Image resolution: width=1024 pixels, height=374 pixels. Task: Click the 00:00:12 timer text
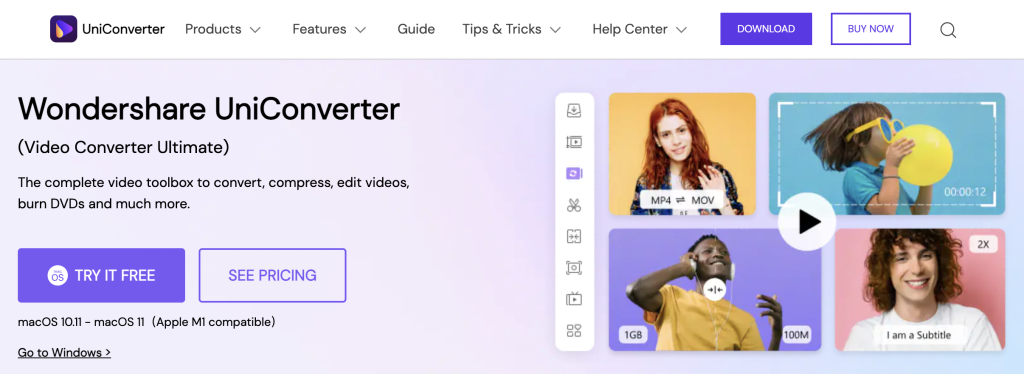pyautogui.click(x=965, y=192)
